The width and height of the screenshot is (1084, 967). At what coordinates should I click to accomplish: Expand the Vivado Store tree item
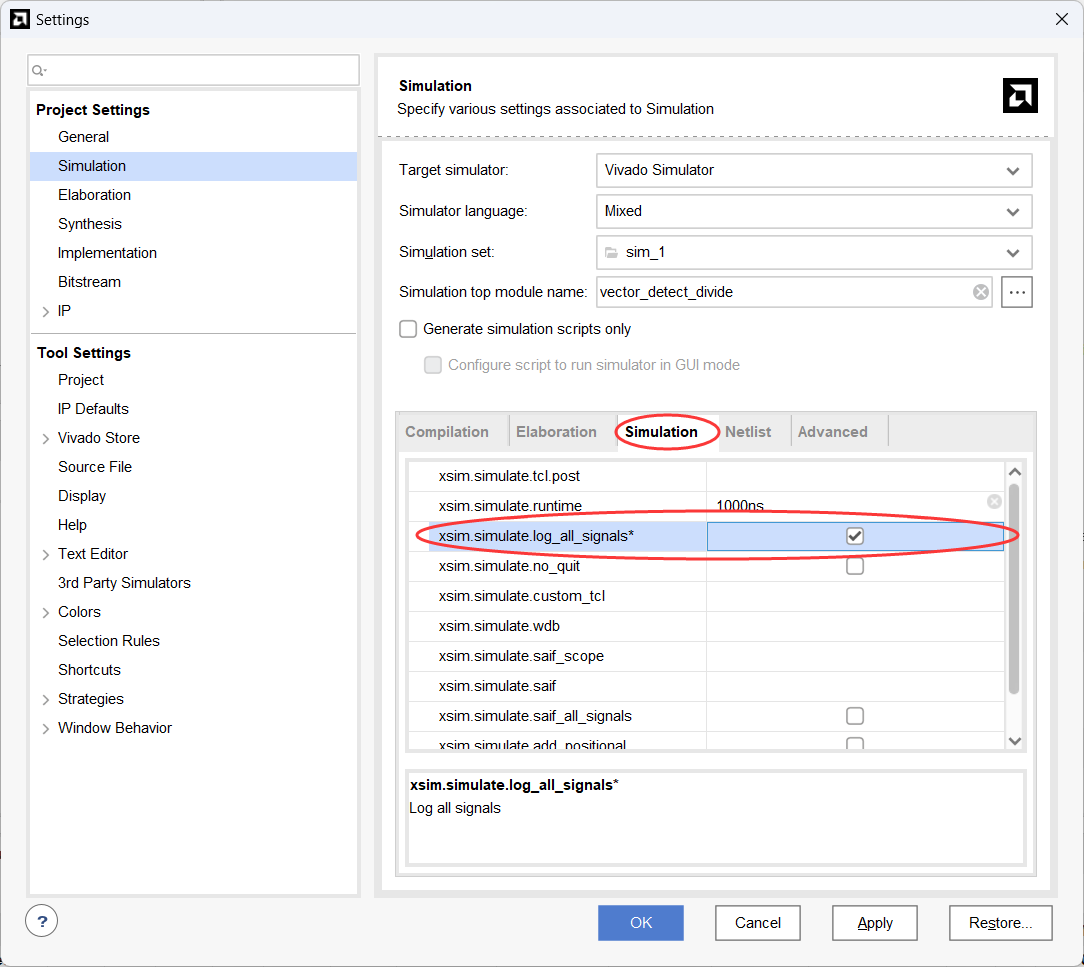(46, 438)
